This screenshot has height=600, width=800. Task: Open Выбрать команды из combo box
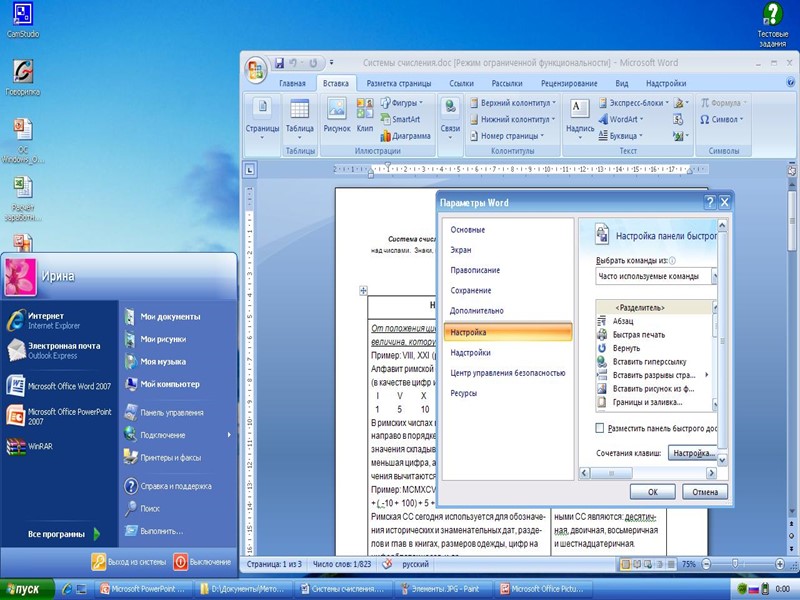[x=656, y=276]
